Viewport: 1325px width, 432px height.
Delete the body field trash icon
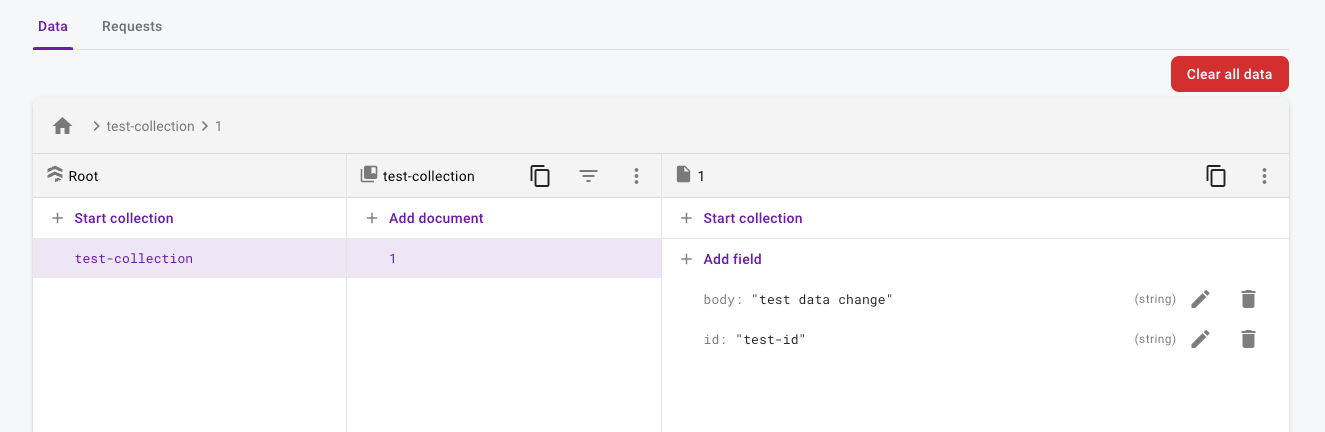(x=1248, y=299)
